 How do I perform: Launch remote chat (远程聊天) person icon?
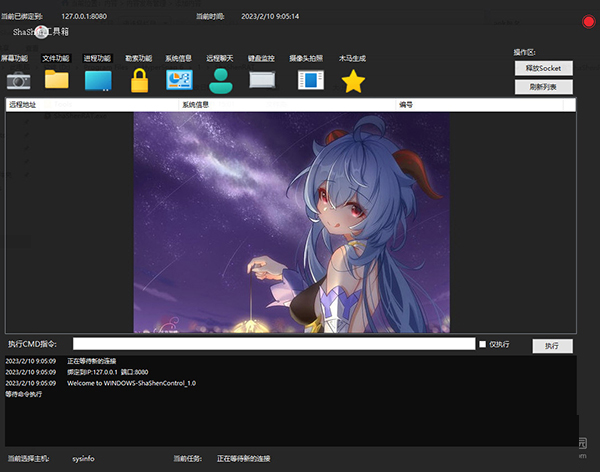(x=221, y=81)
